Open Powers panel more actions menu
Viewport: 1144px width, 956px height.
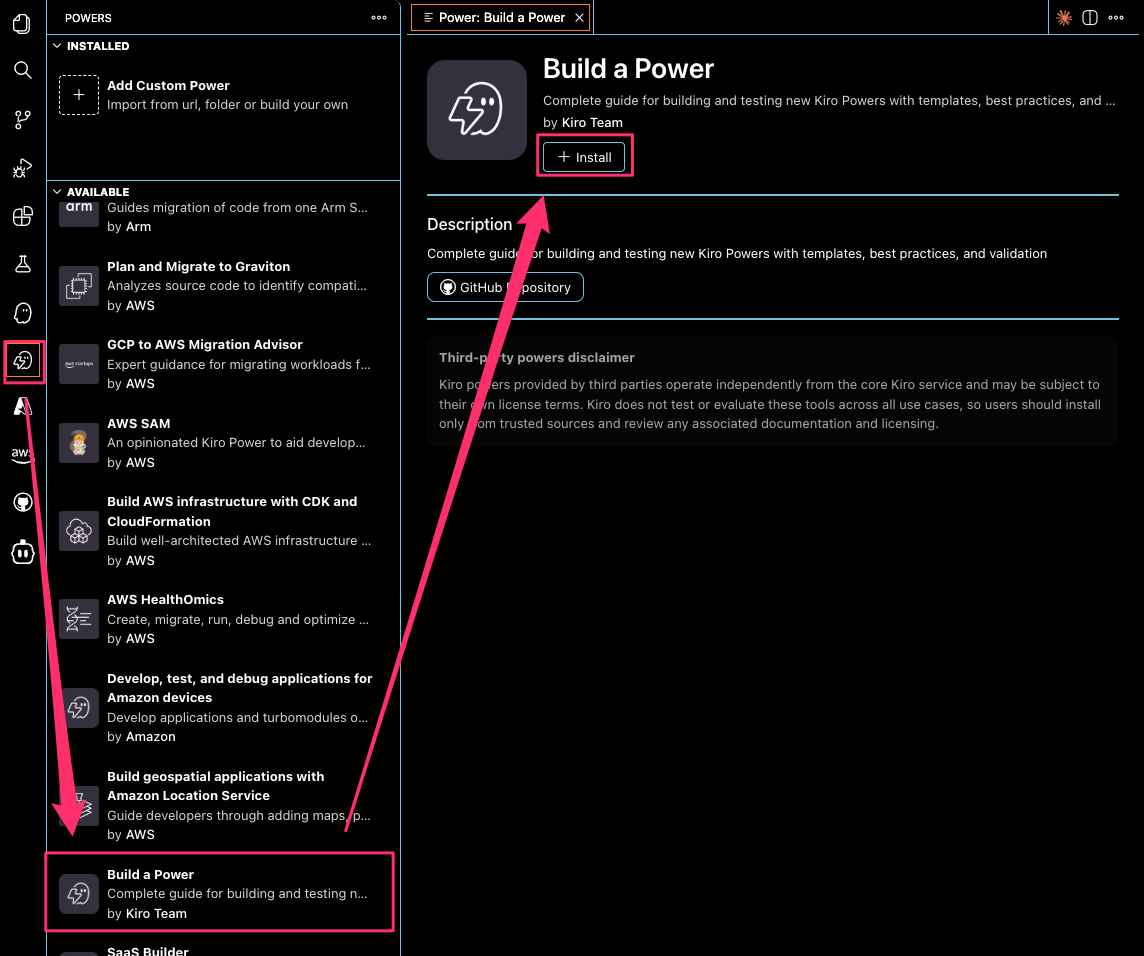click(x=379, y=17)
